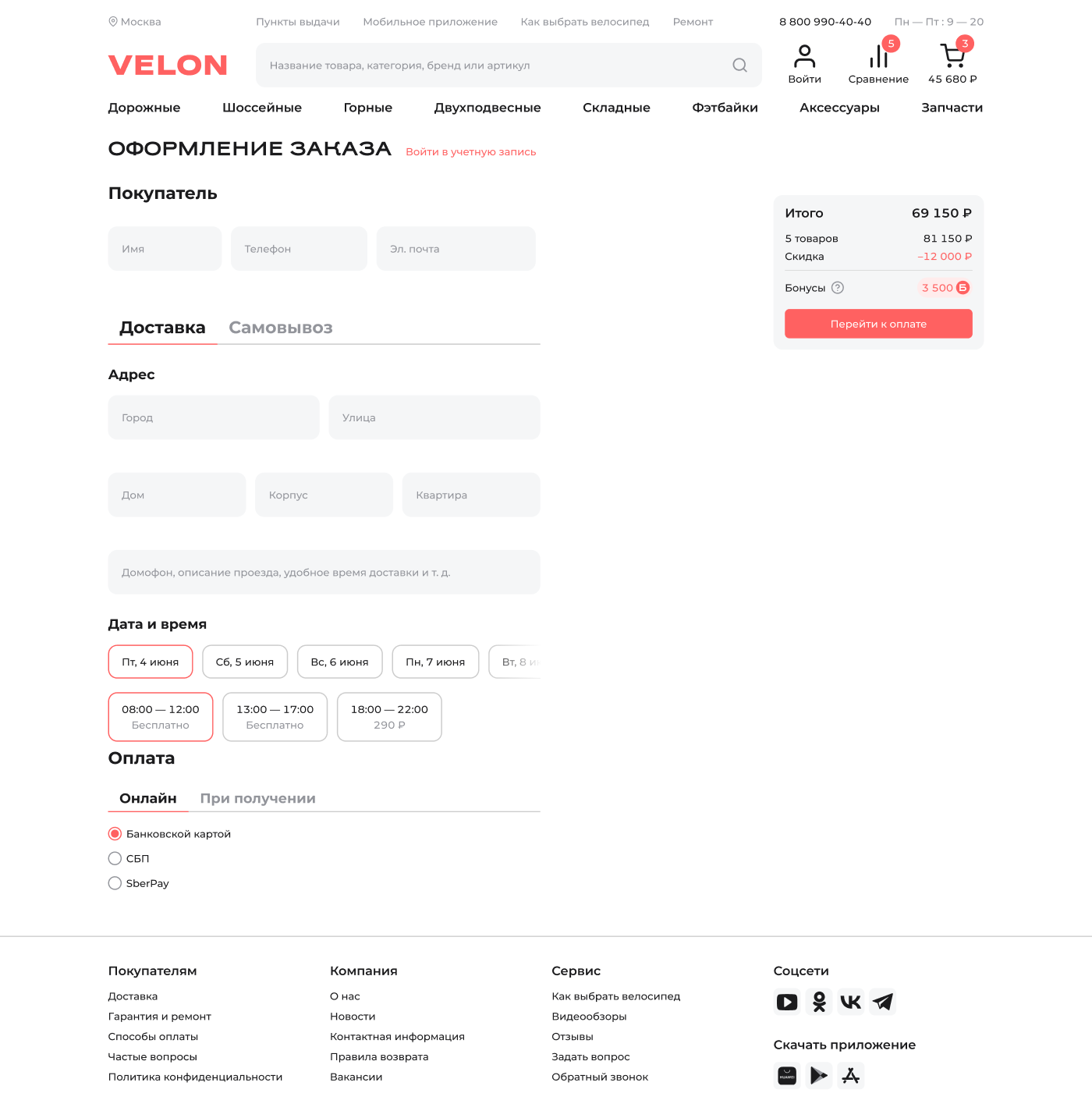Open the Odnoklassniki social icon

coord(819,1002)
